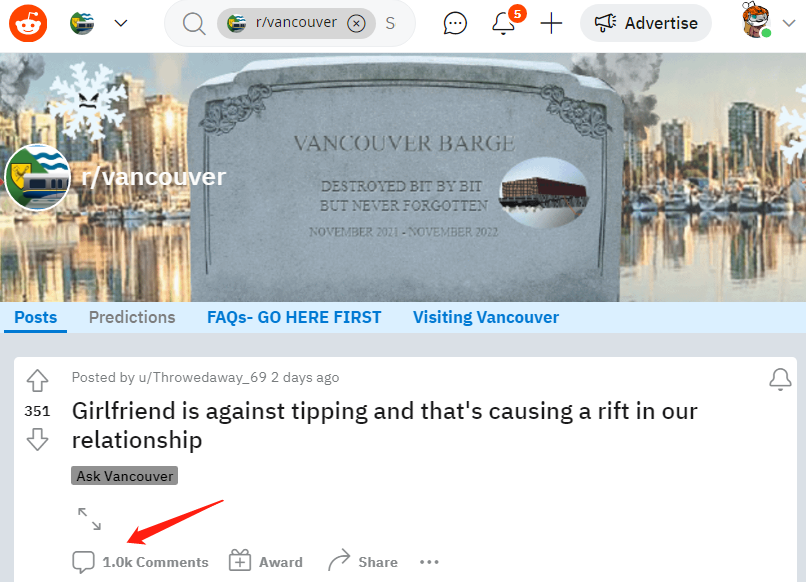Toggle post notifications bell on post

point(780,379)
